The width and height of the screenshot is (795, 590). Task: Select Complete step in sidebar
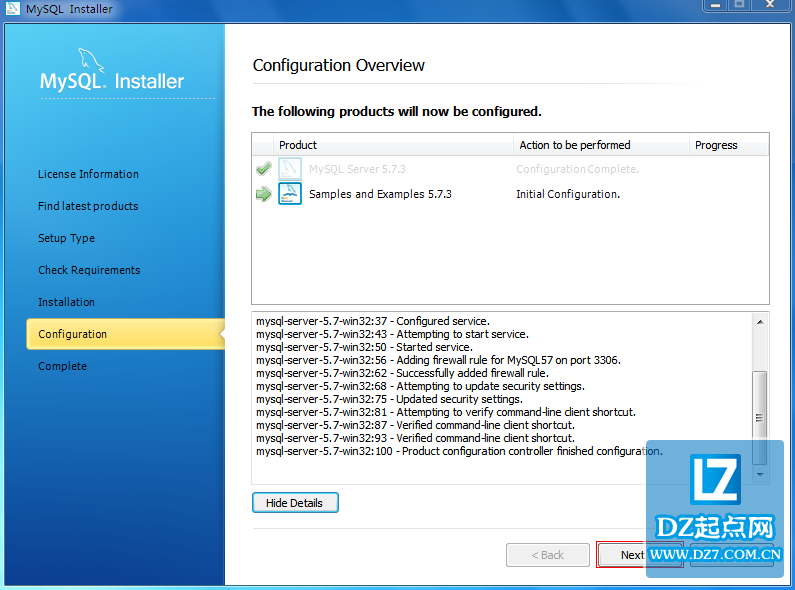click(62, 366)
